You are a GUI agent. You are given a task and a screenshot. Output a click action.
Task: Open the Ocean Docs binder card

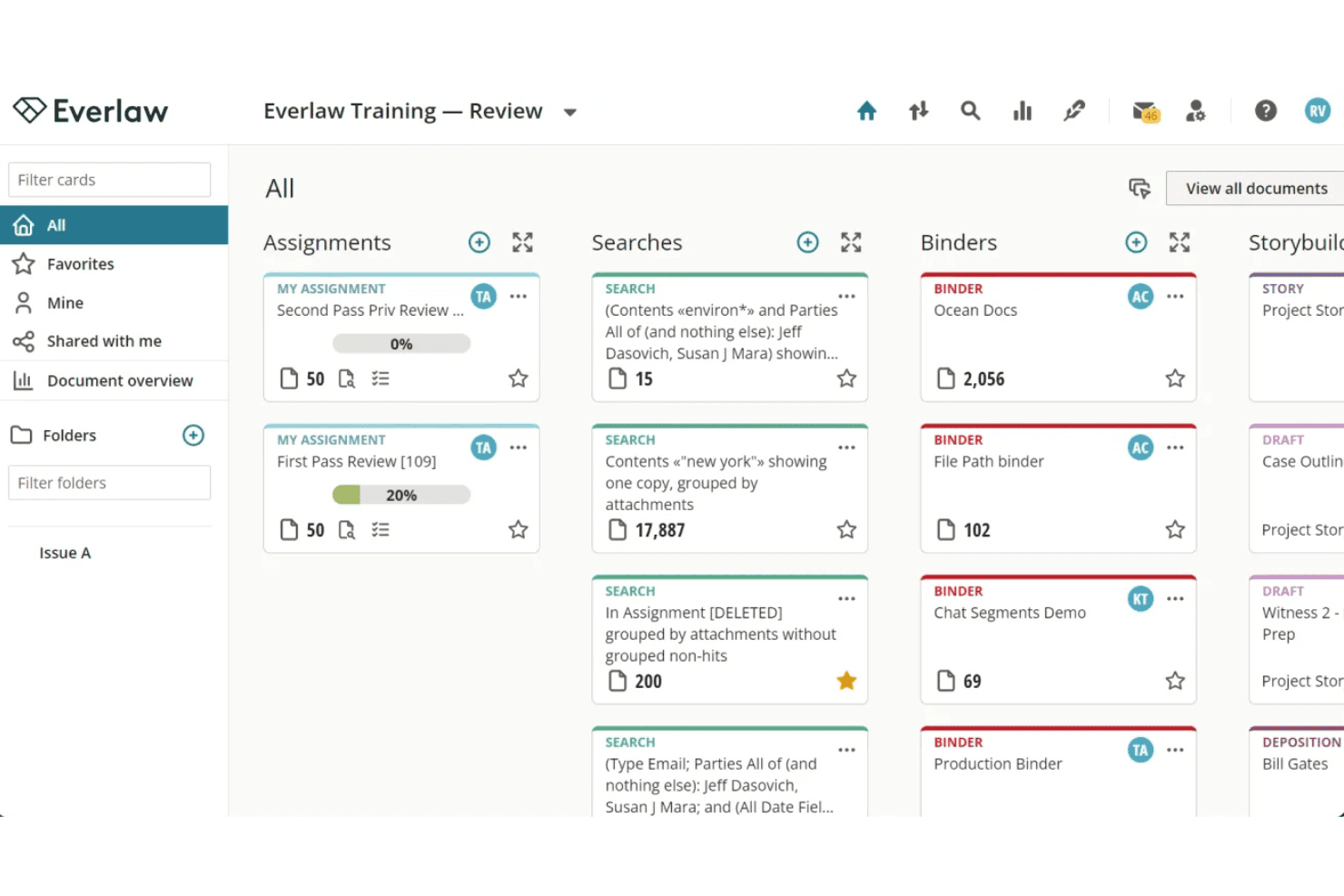[x=1058, y=338]
